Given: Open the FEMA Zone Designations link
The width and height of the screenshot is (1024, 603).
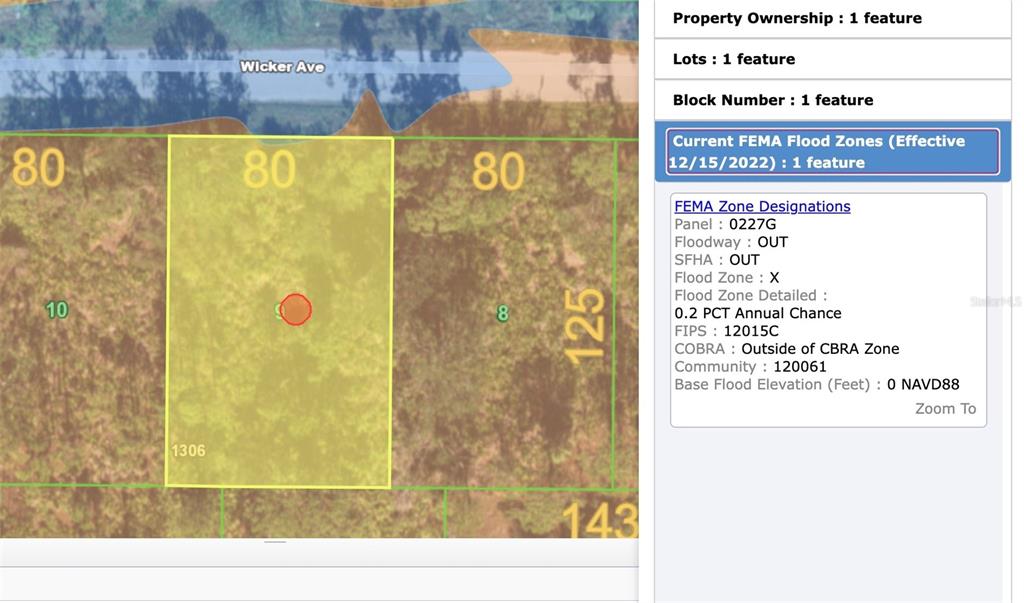Looking at the screenshot, I should tap(762, 207).
